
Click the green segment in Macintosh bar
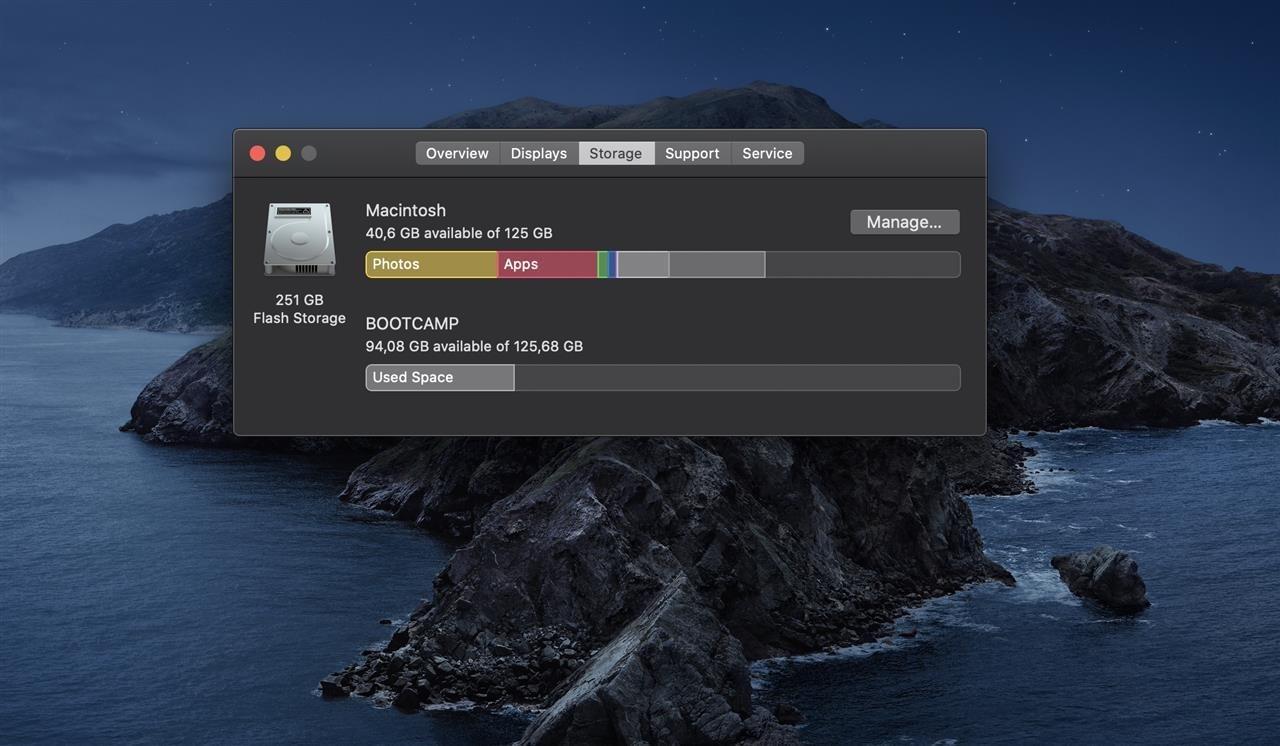(x=602, y=264)
